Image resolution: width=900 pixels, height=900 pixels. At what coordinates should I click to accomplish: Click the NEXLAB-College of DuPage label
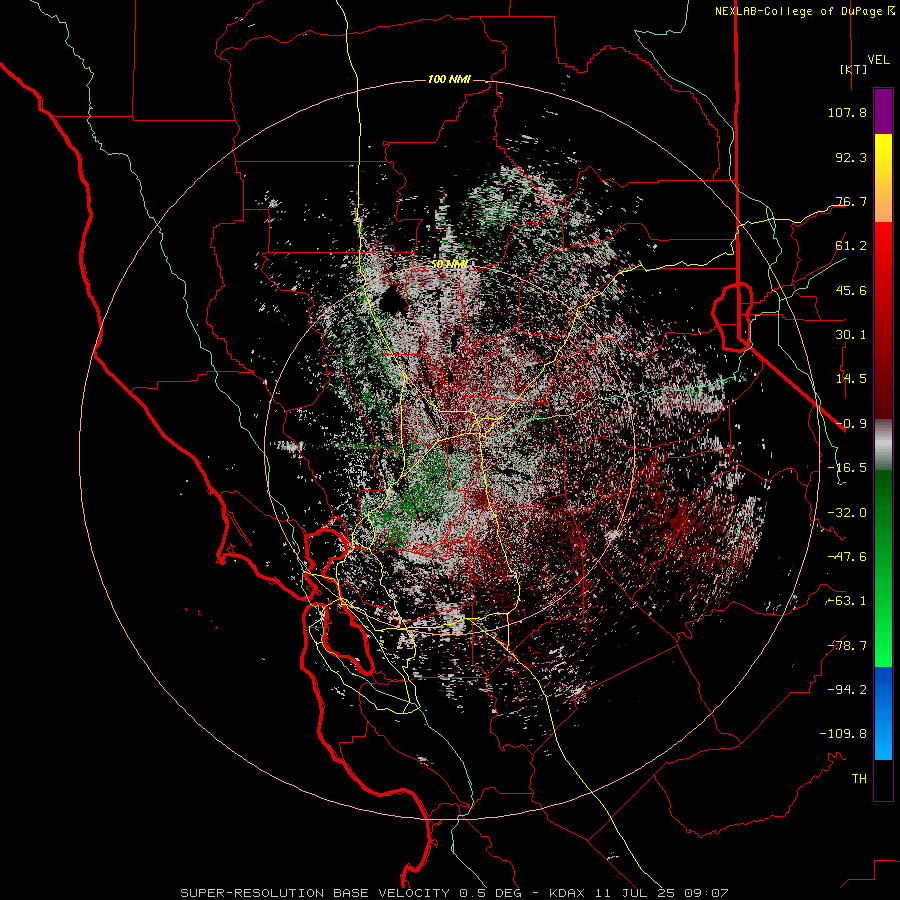pyautogui.click(x=804, y=11)
